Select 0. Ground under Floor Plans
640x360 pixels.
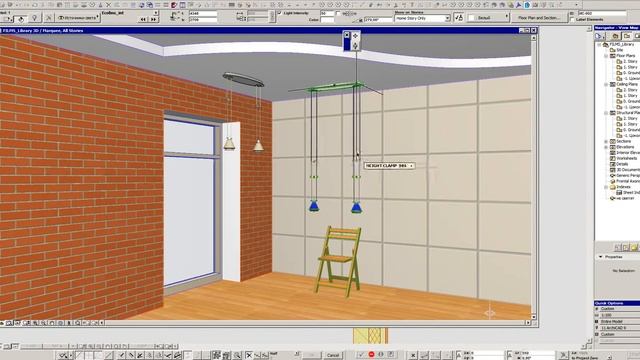[631, 73]
